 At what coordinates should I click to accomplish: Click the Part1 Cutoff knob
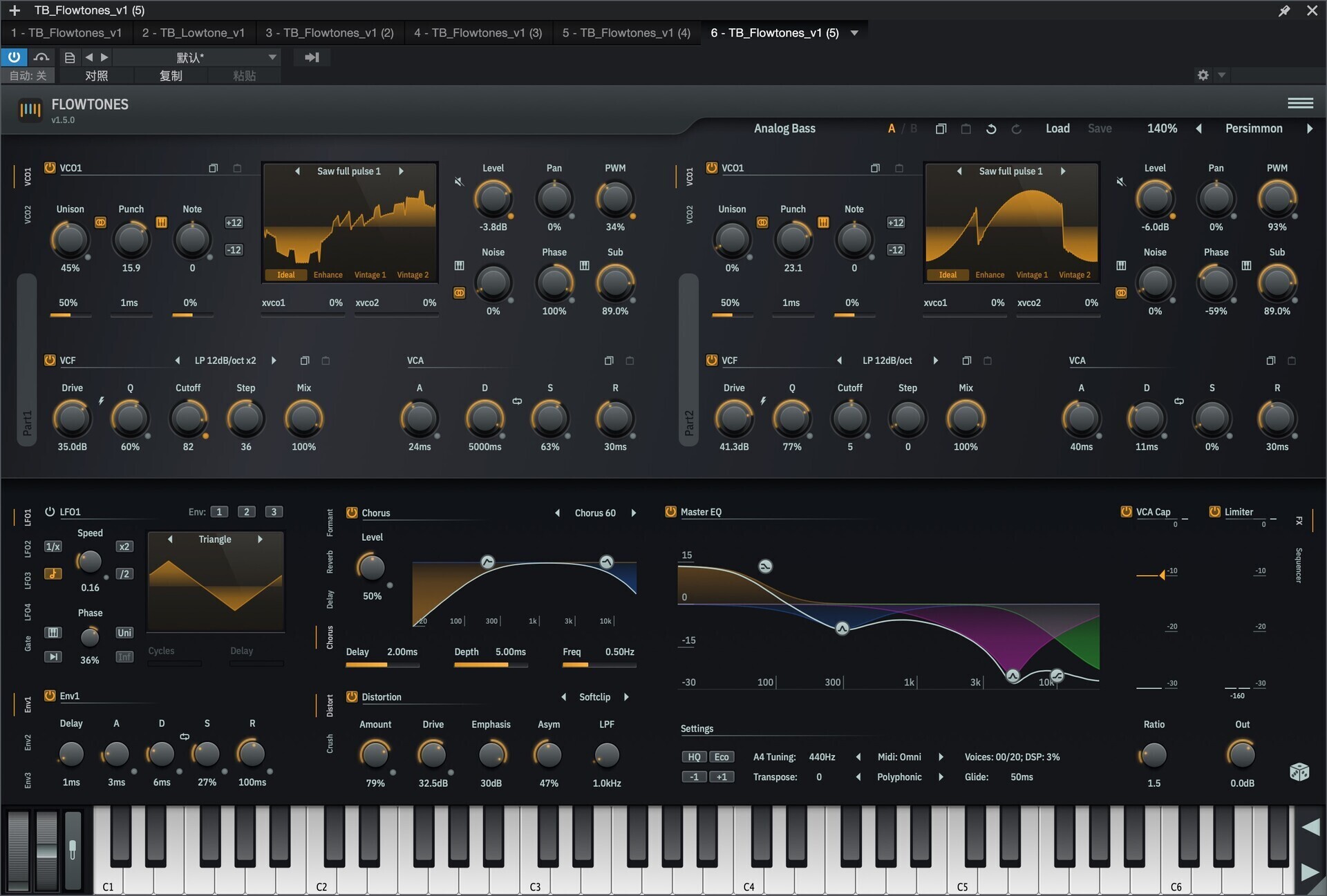tap(187, 419)
